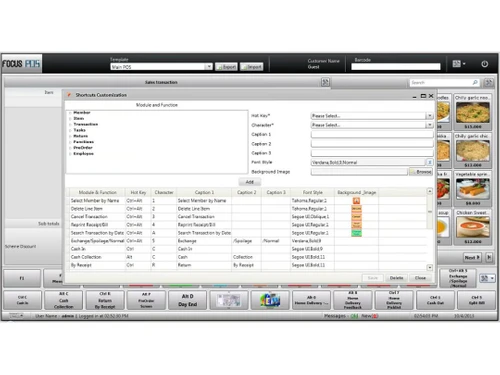Open the Character dropdown
Viewport: 500px width, 375px height.
pos(430,125)
